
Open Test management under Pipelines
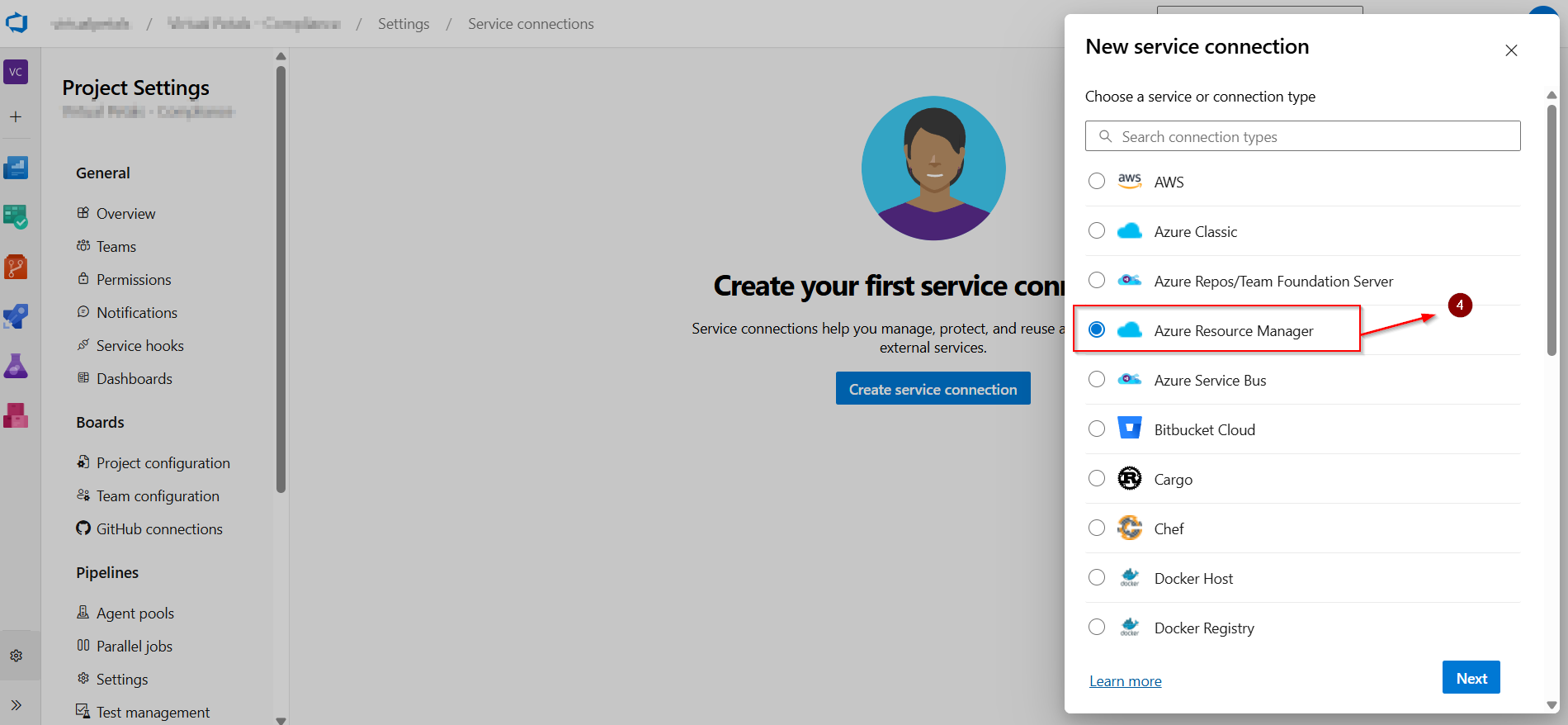coord(153,713)
